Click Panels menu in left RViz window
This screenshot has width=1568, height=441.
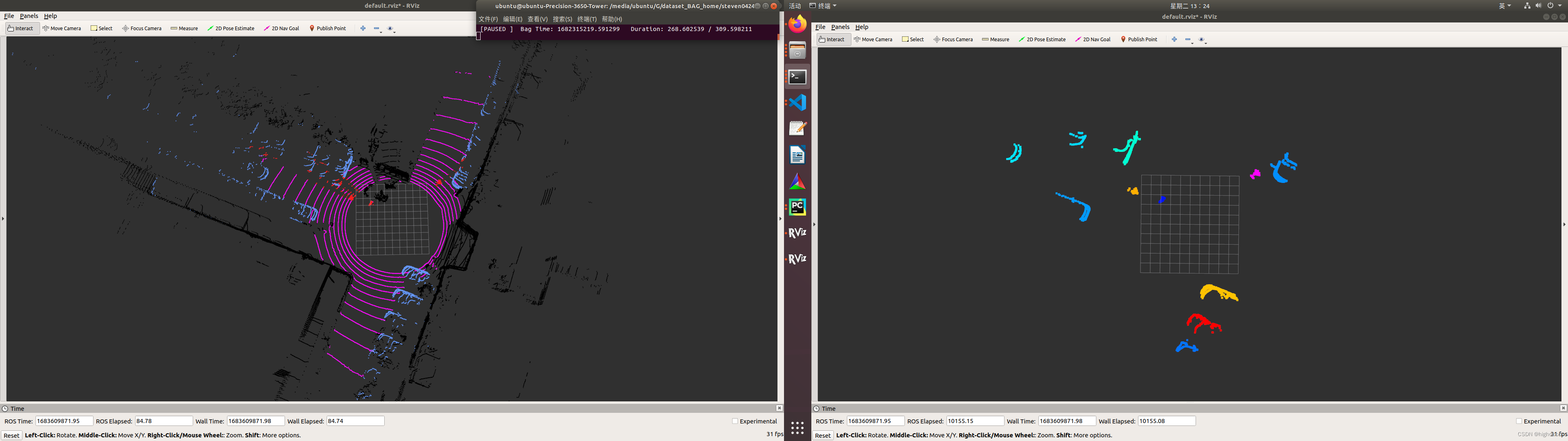[29, 16]
